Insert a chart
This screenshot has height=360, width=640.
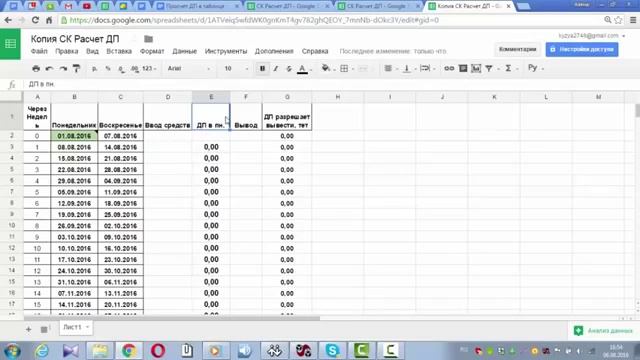click(x=476, y=69)
